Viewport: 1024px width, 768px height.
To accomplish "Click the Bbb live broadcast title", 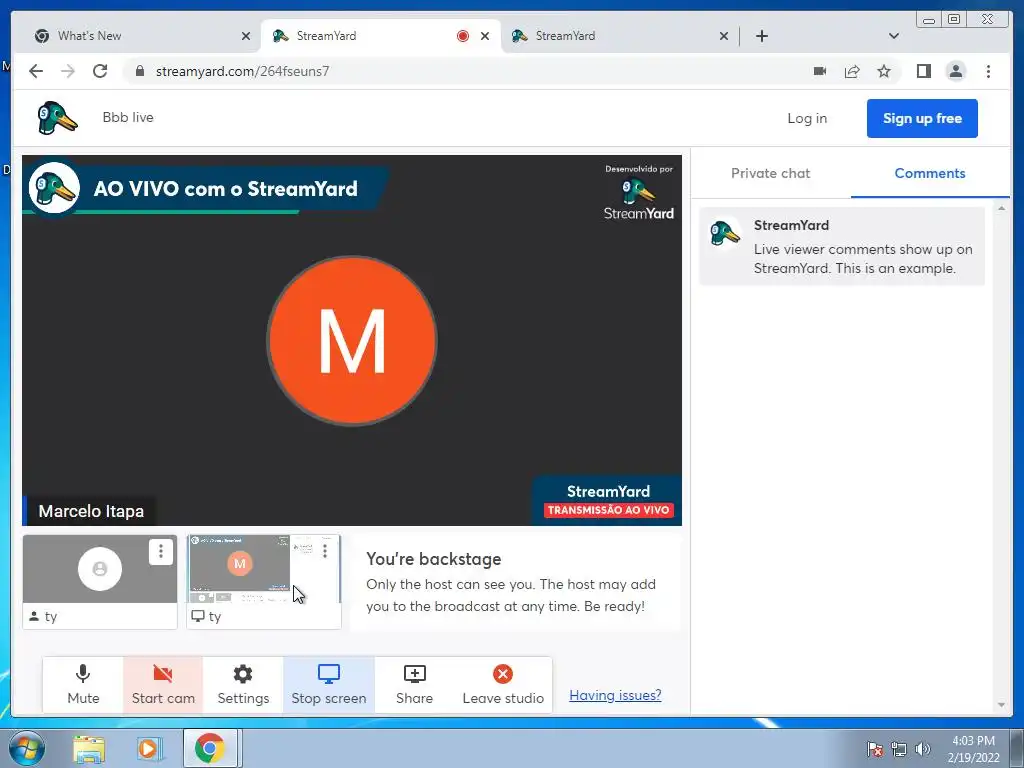I will pyautogui.click(x=128, y=118).
